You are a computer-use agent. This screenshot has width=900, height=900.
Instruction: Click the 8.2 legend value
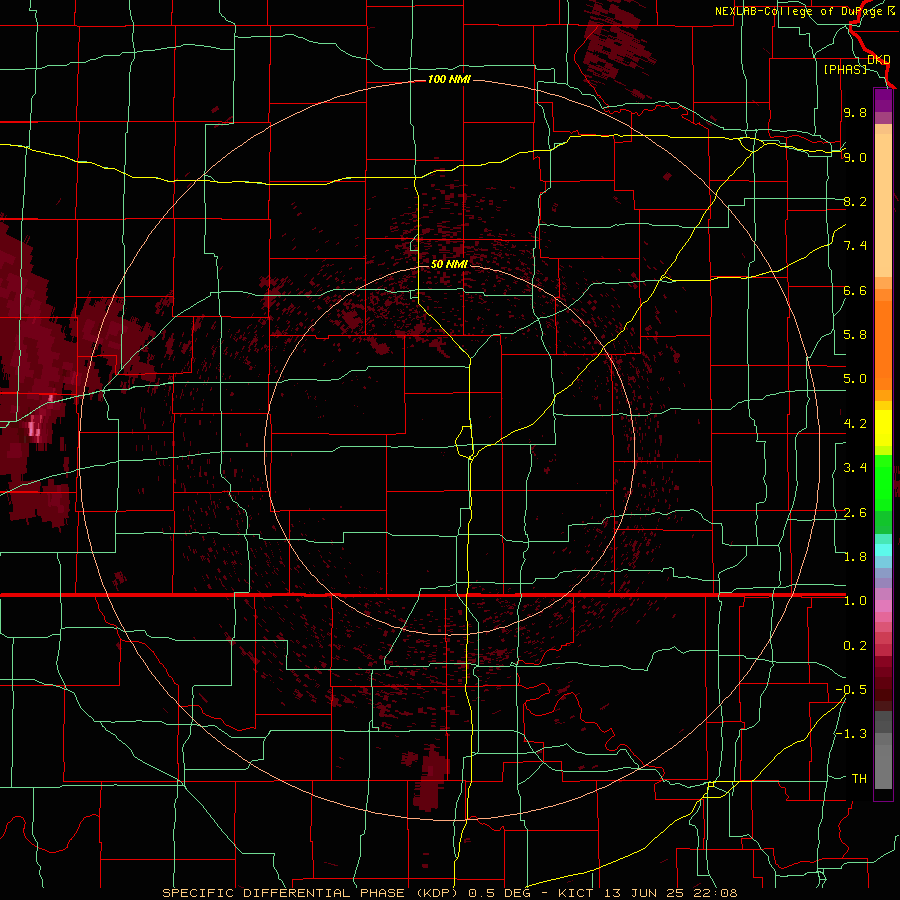pos(855,201)
